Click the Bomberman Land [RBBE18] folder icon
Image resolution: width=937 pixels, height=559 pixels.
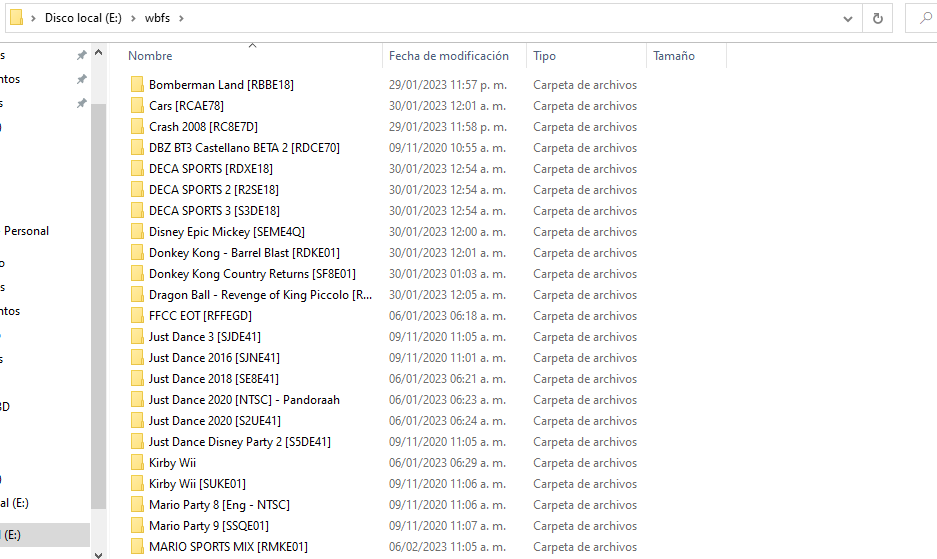coord(137,84)
